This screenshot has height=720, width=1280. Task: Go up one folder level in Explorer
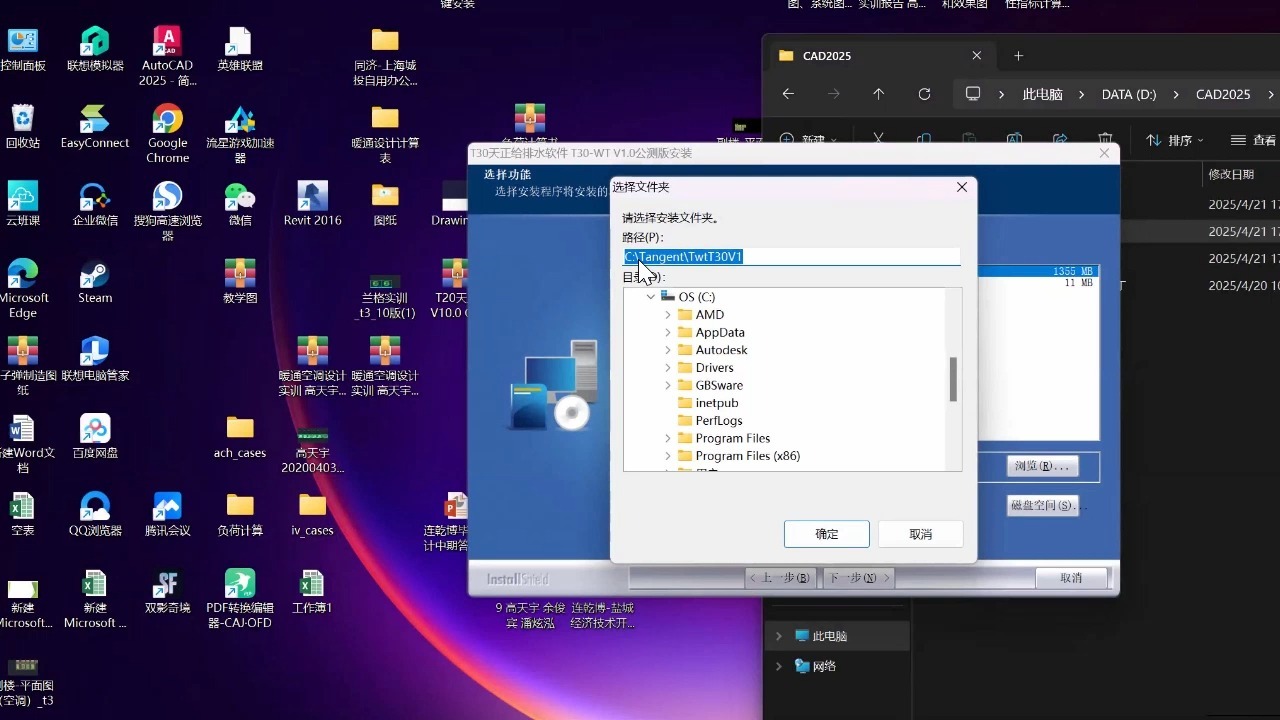[x=879, y=94]
